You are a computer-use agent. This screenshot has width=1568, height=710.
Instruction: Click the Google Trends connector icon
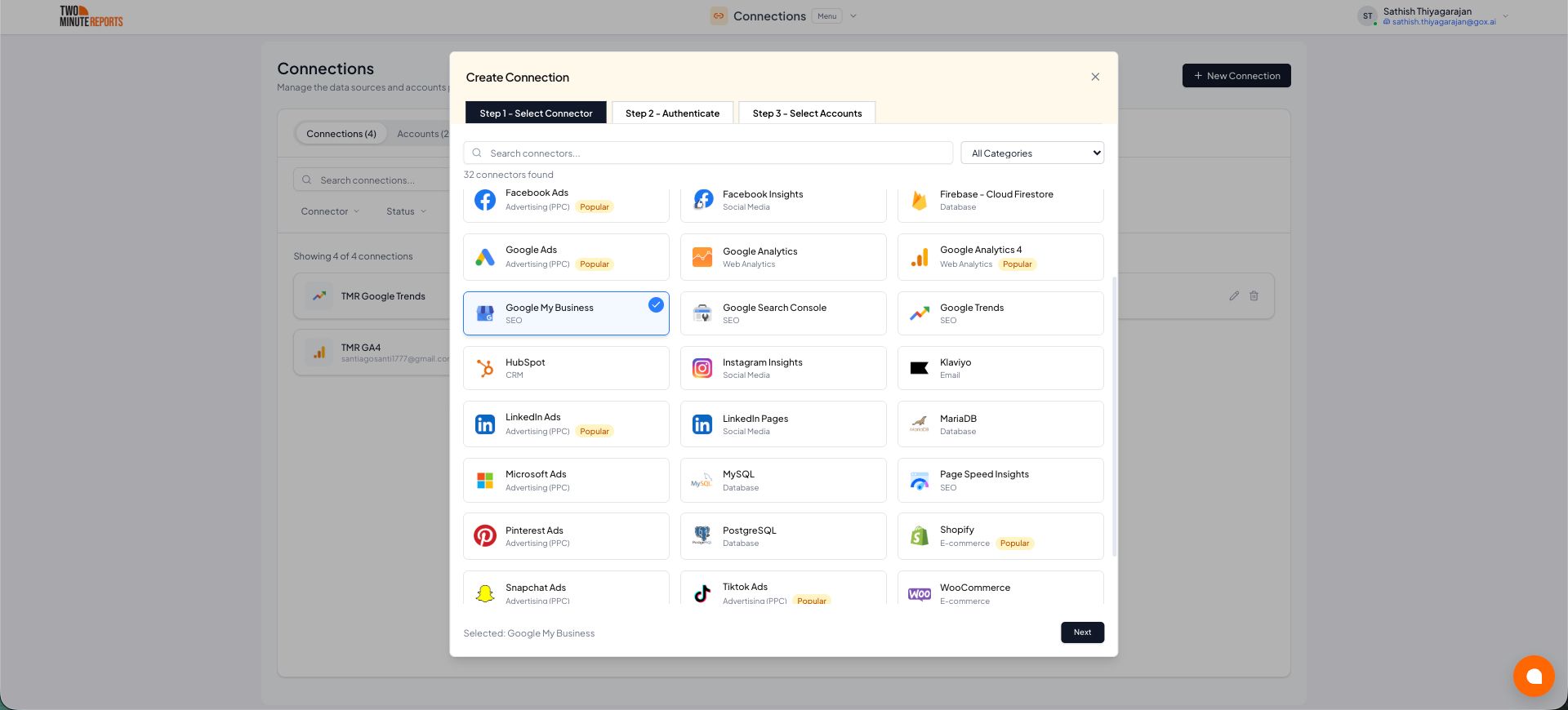920,313
